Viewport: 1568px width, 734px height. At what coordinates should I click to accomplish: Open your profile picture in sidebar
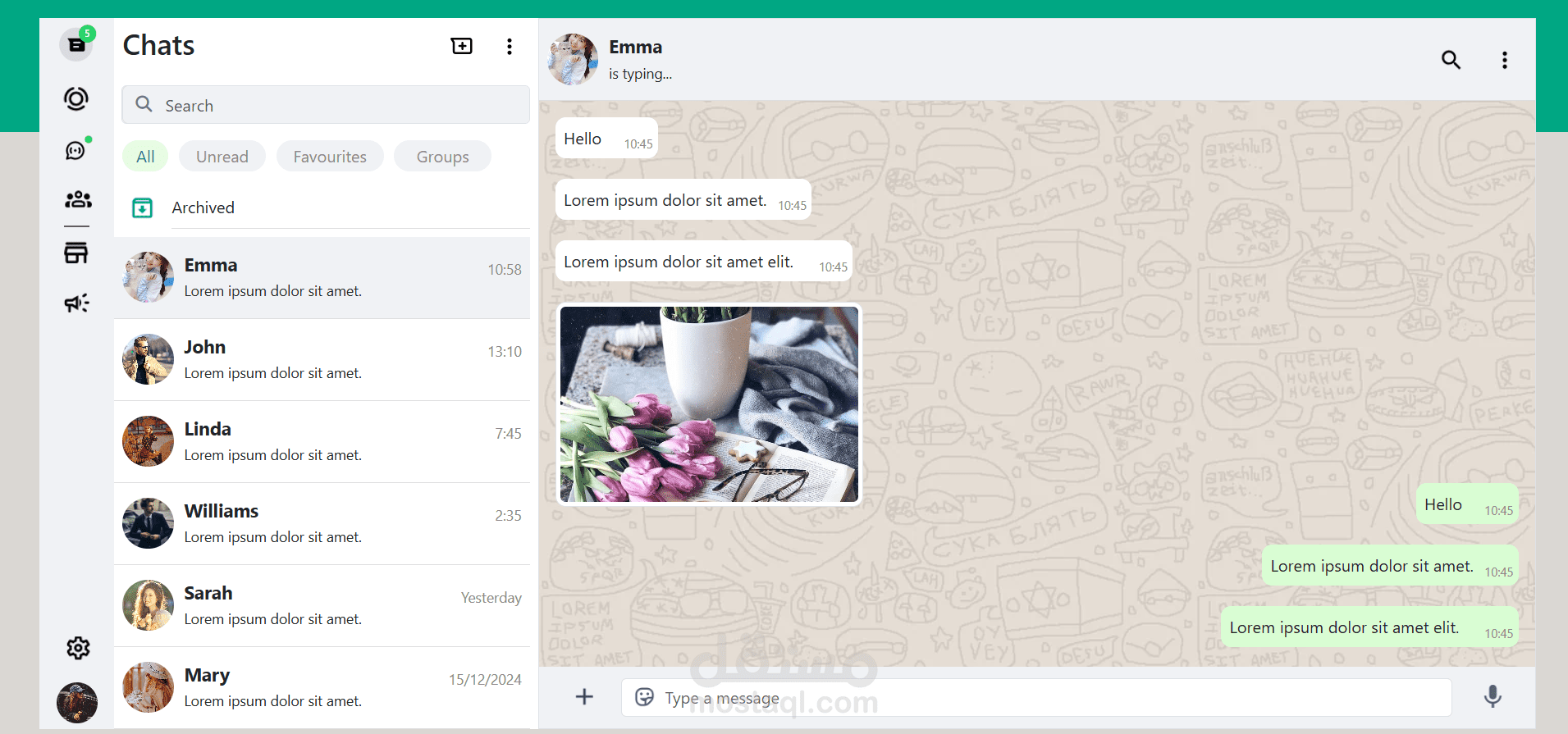77,703
